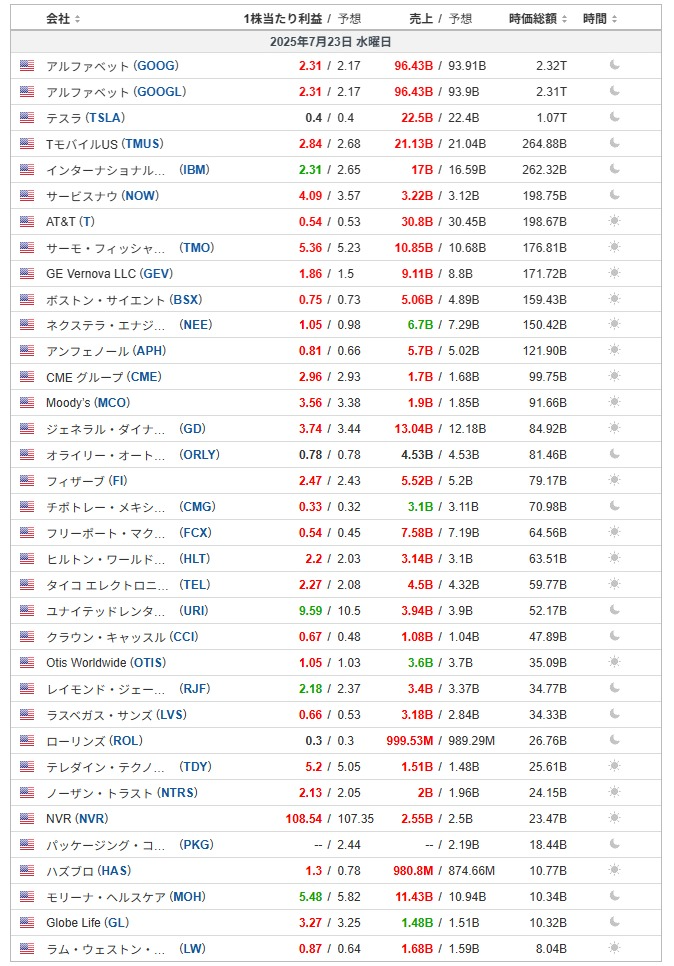Click the US flag next to NVR
The width and height of the screenshot is (674, 966).
coord(27,819)
